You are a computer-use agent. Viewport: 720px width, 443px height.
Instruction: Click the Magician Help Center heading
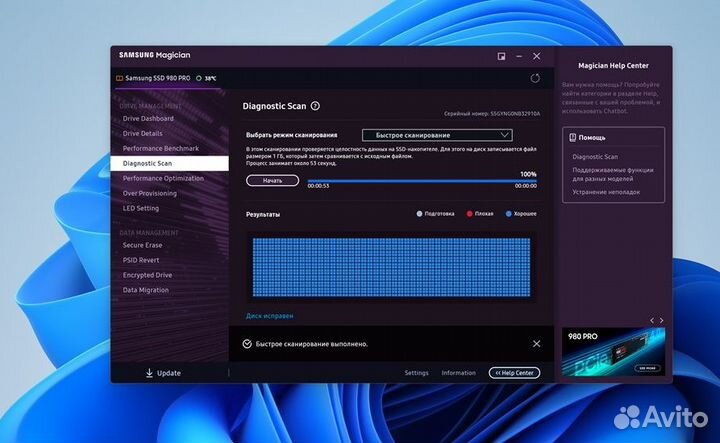pyautogui.click(x=613, y=66)
